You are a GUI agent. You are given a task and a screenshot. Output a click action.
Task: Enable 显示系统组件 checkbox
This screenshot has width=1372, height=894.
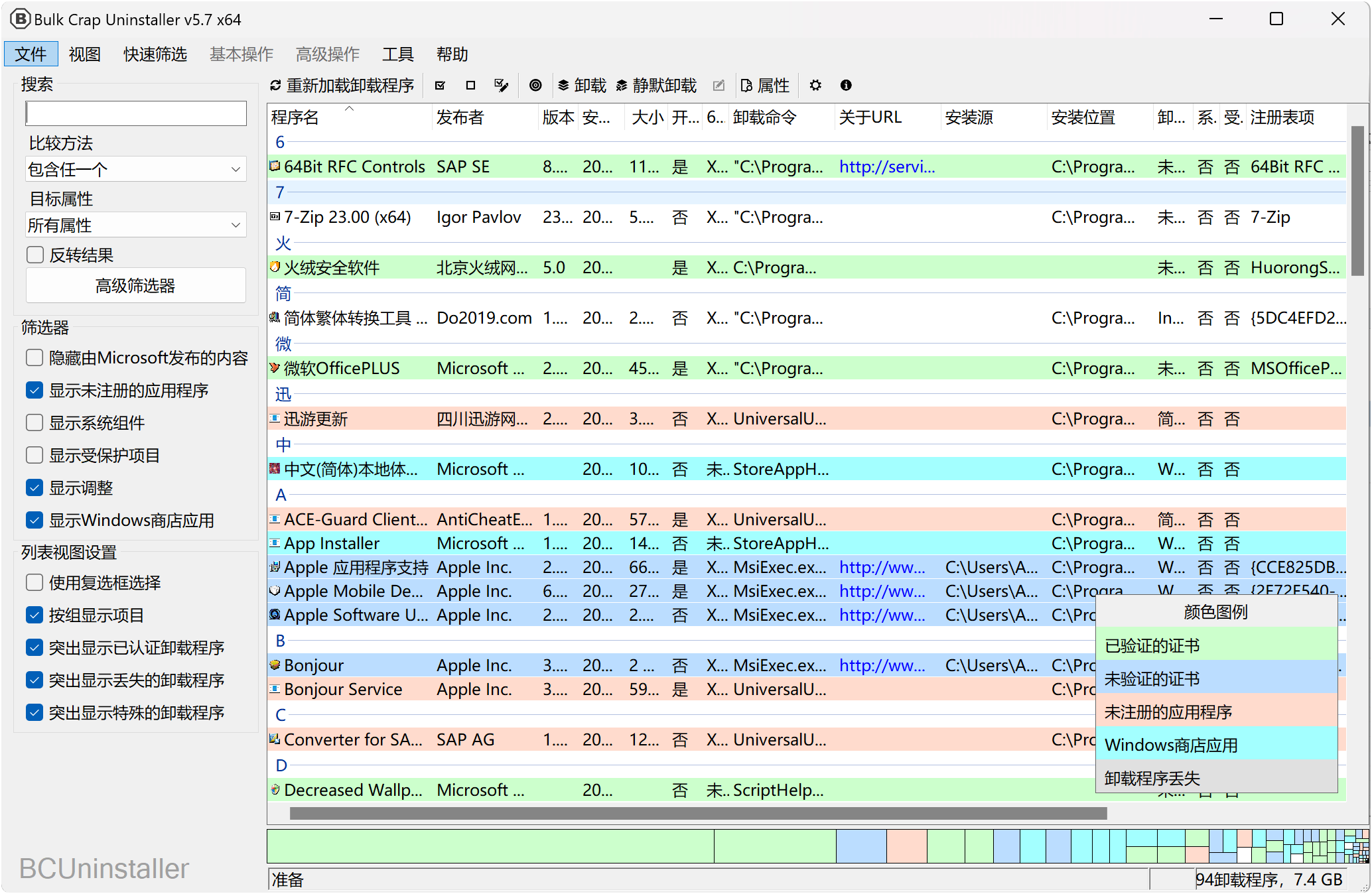tap(34, 423)
